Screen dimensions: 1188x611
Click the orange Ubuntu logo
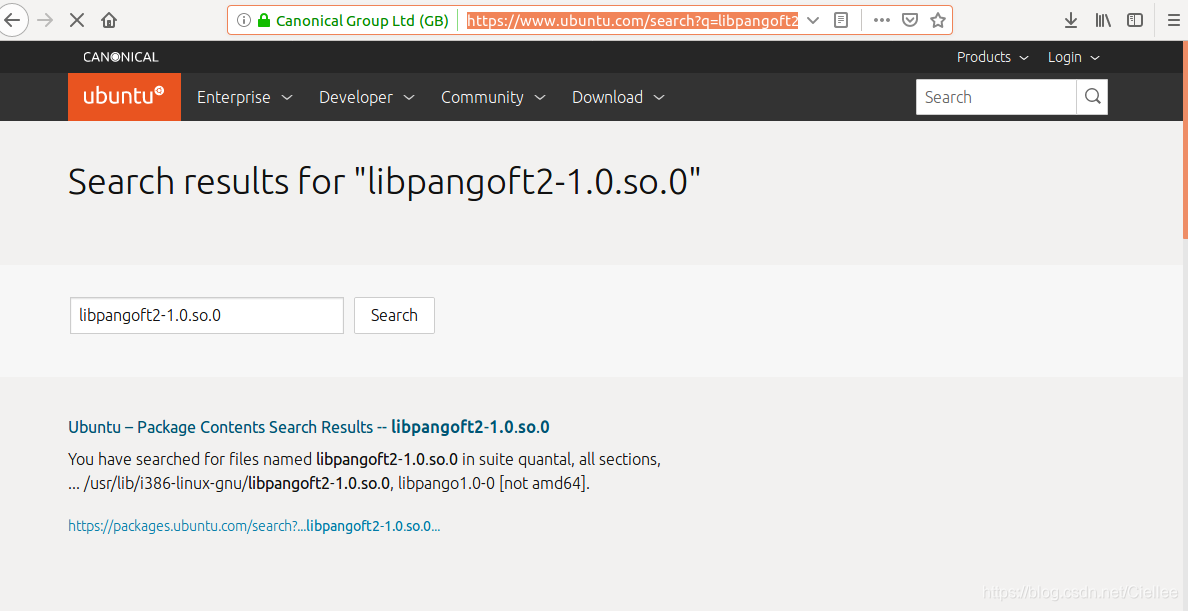(124, 97)
